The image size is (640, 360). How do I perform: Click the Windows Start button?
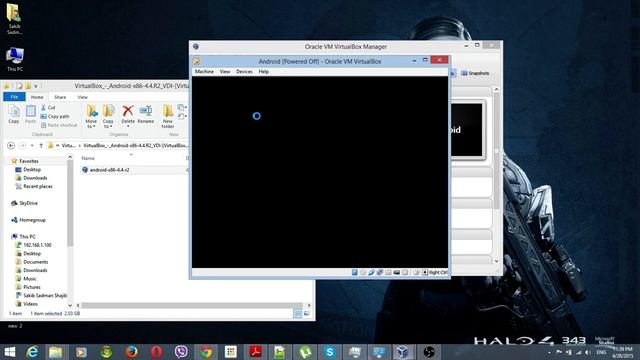tap(9, 352)
